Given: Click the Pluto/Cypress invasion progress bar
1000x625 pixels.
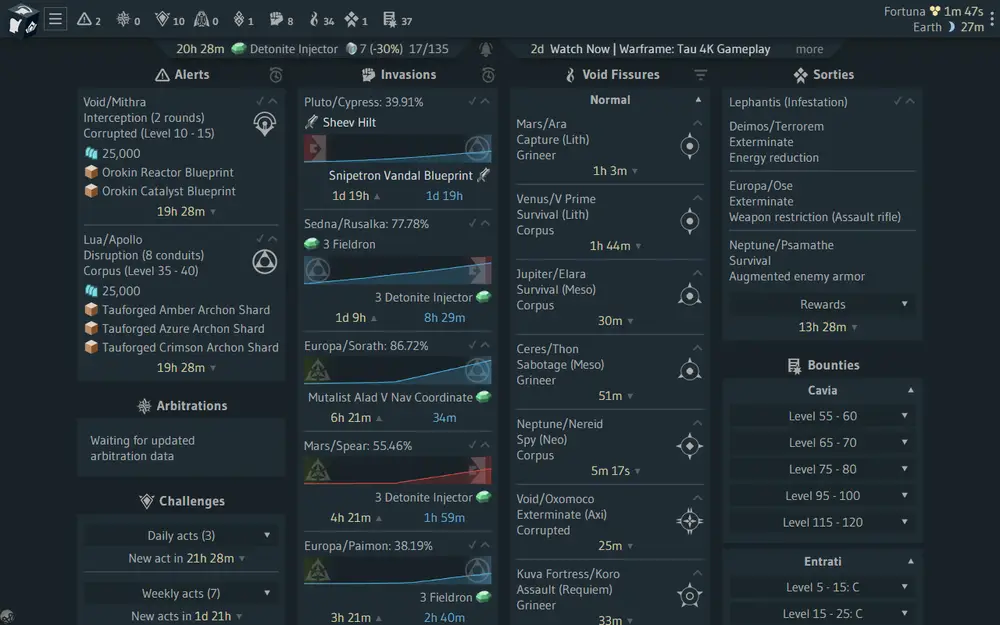Looking at the screenshot, I should [x=397, y=149].
